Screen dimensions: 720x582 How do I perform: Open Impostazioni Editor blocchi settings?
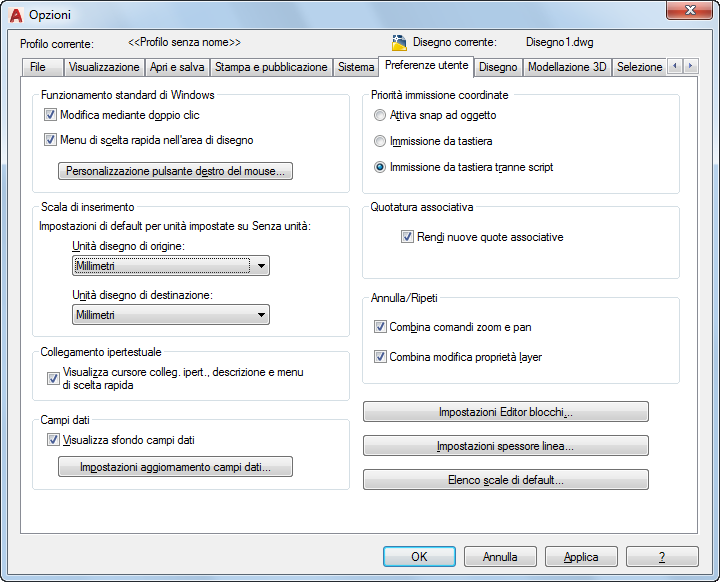tap(506, 412)
